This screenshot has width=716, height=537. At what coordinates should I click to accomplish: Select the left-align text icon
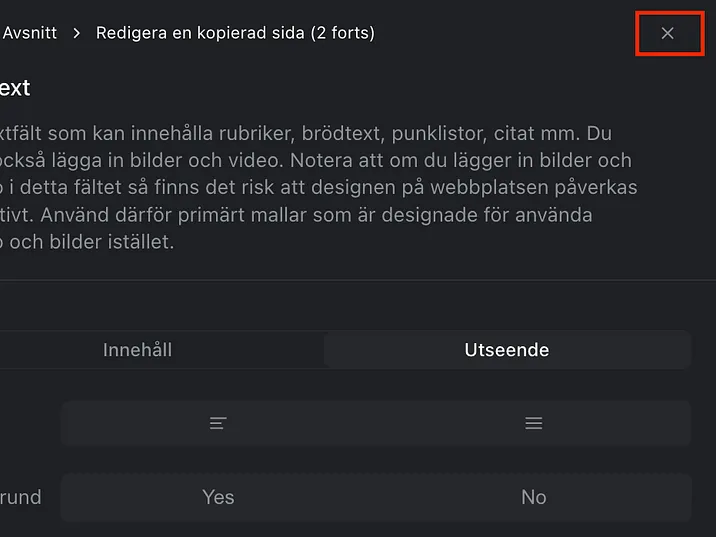click(218, 423)
